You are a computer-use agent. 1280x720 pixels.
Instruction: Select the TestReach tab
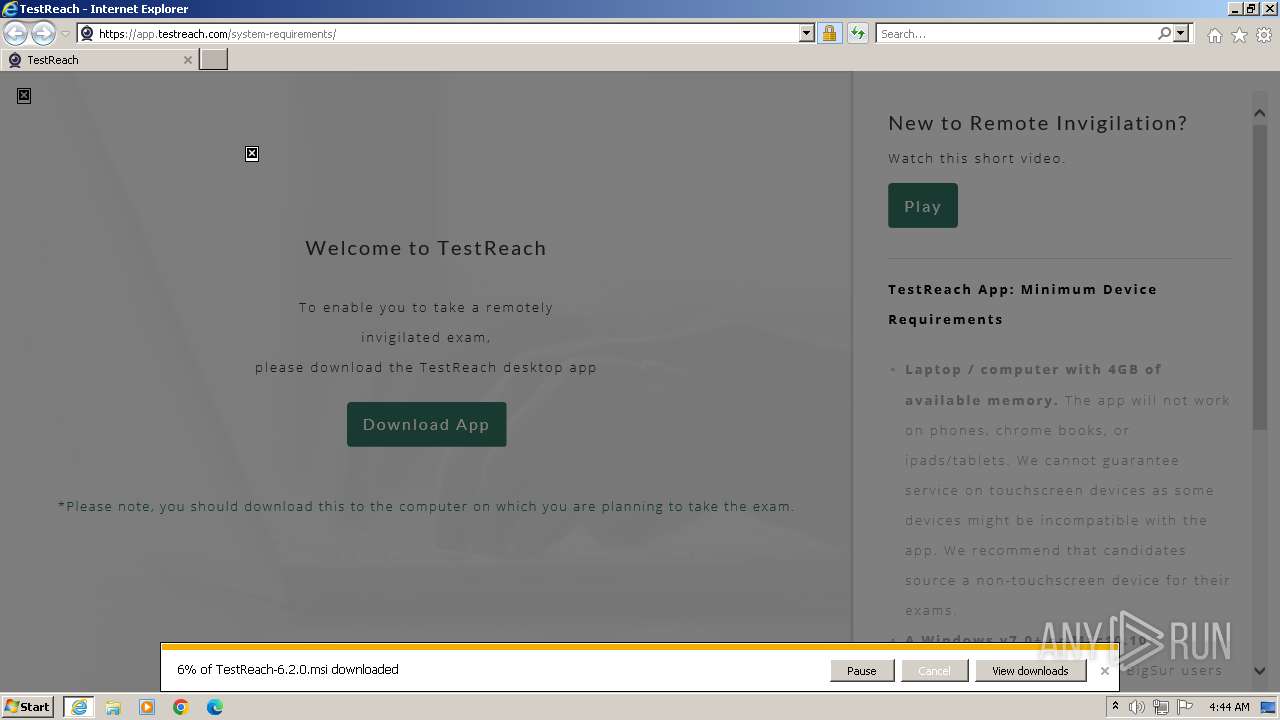pos(98,60)
